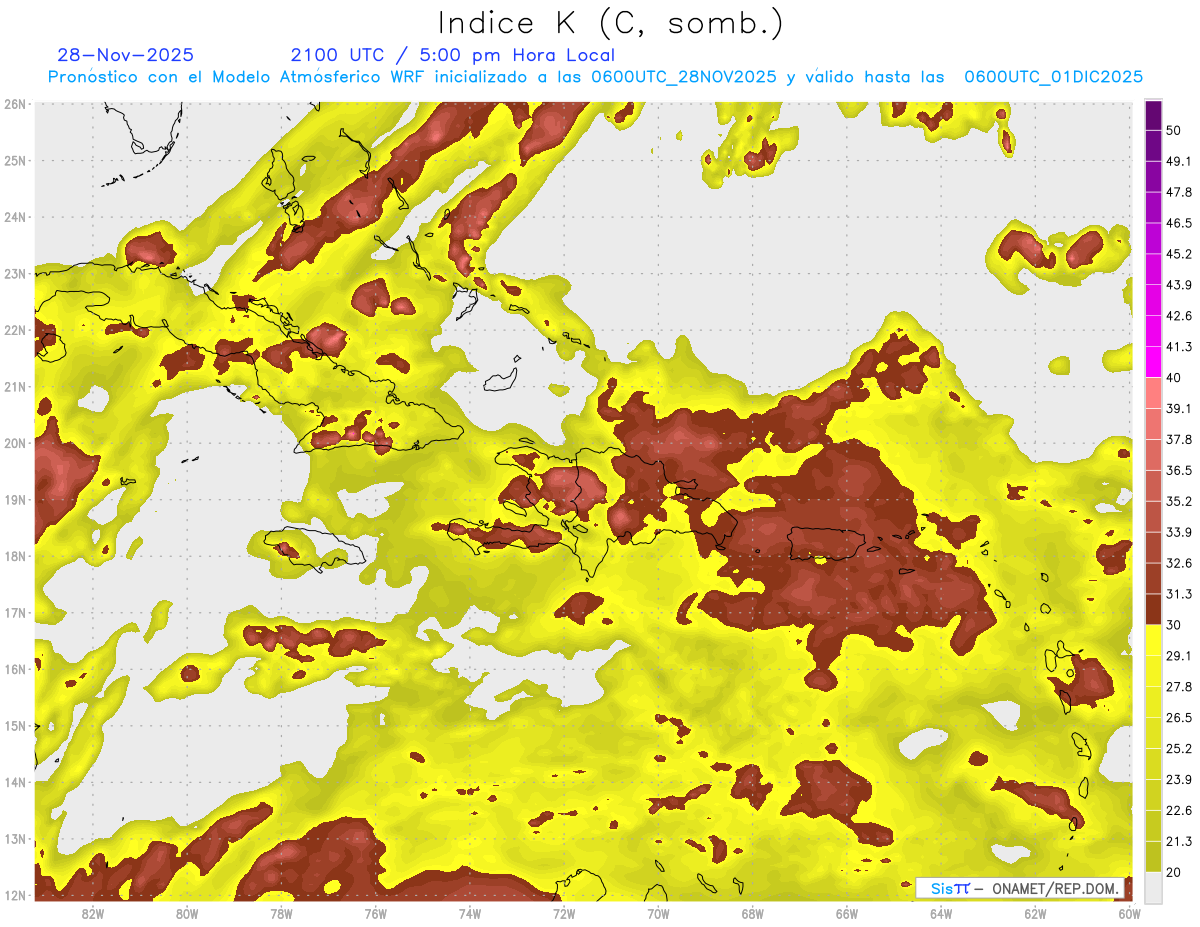
Task: Select the '37.8' color scale value
Action: point(1178,439)
